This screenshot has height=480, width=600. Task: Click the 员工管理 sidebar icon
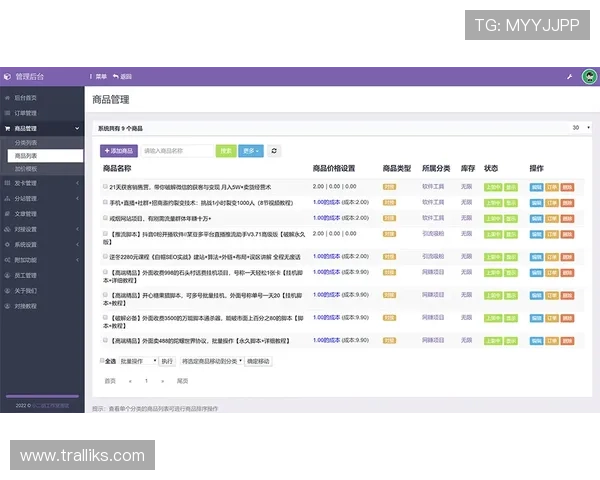[7, 275]
